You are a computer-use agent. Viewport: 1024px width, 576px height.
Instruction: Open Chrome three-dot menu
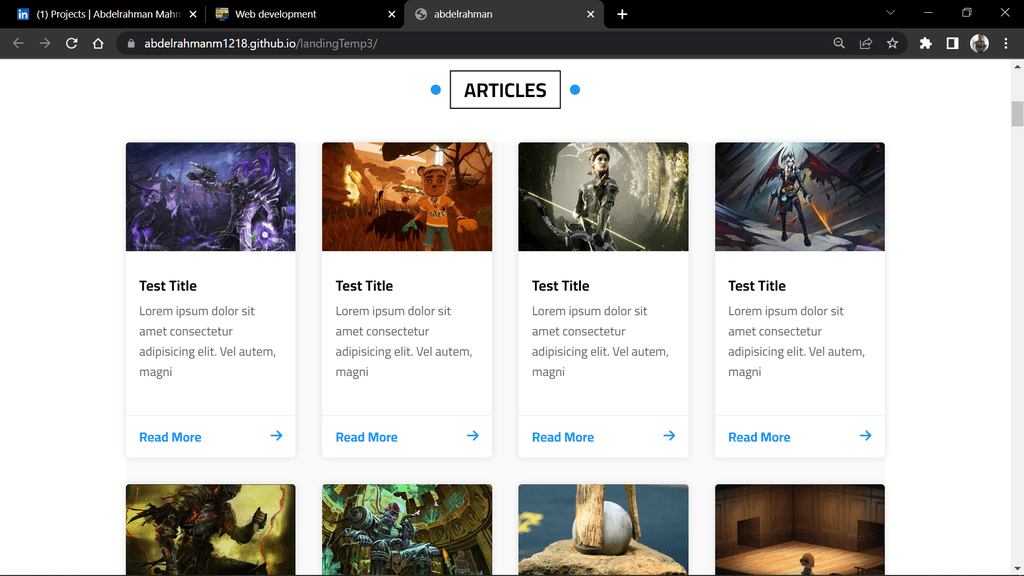point(1006,43)
